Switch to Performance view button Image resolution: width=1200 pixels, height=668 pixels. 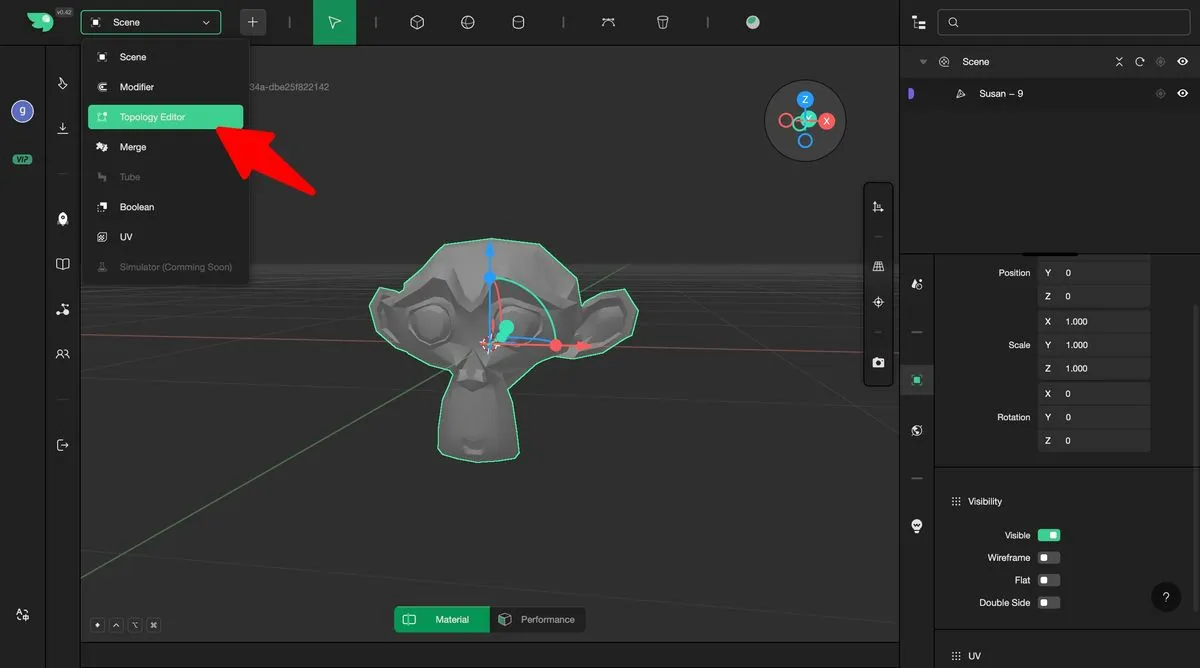click(538, 620)
